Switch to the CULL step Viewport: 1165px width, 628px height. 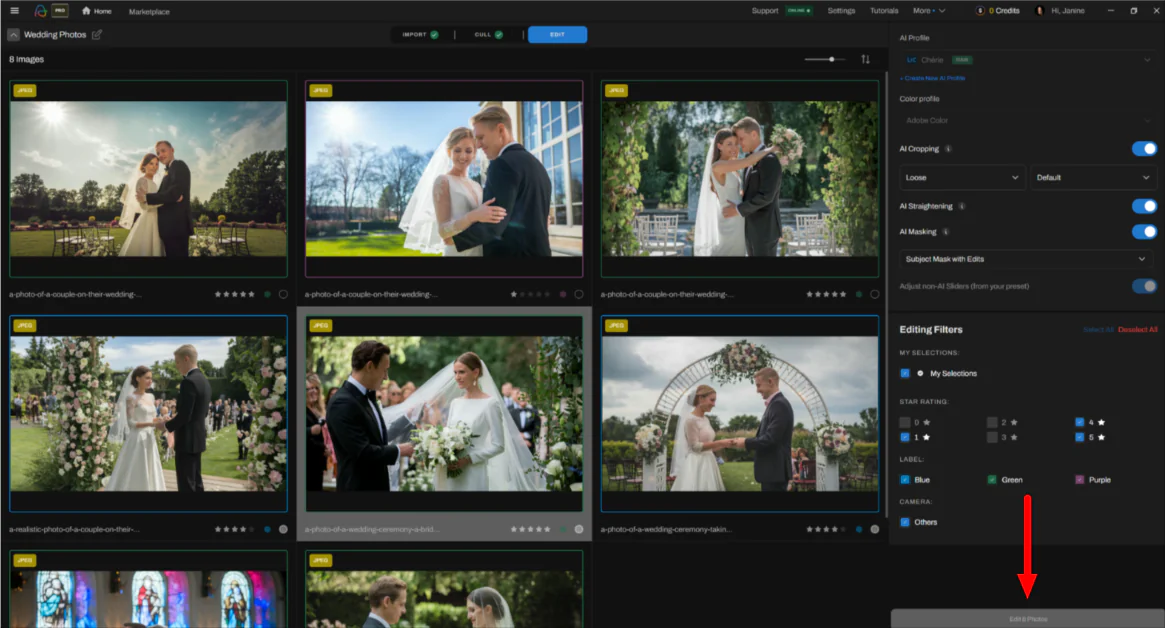tap(488, 35)
